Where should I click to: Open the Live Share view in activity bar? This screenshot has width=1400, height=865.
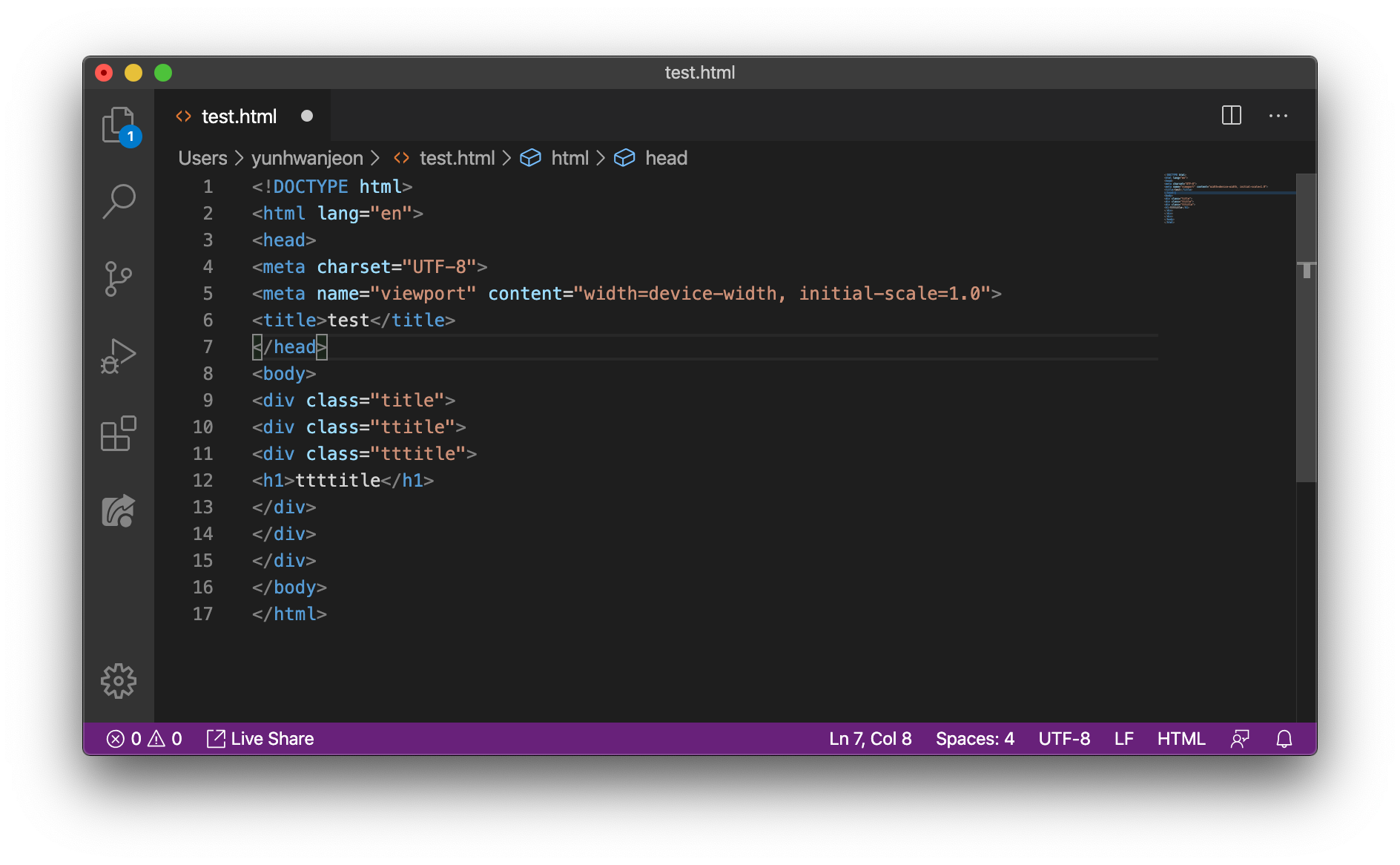tap(119, 511)
